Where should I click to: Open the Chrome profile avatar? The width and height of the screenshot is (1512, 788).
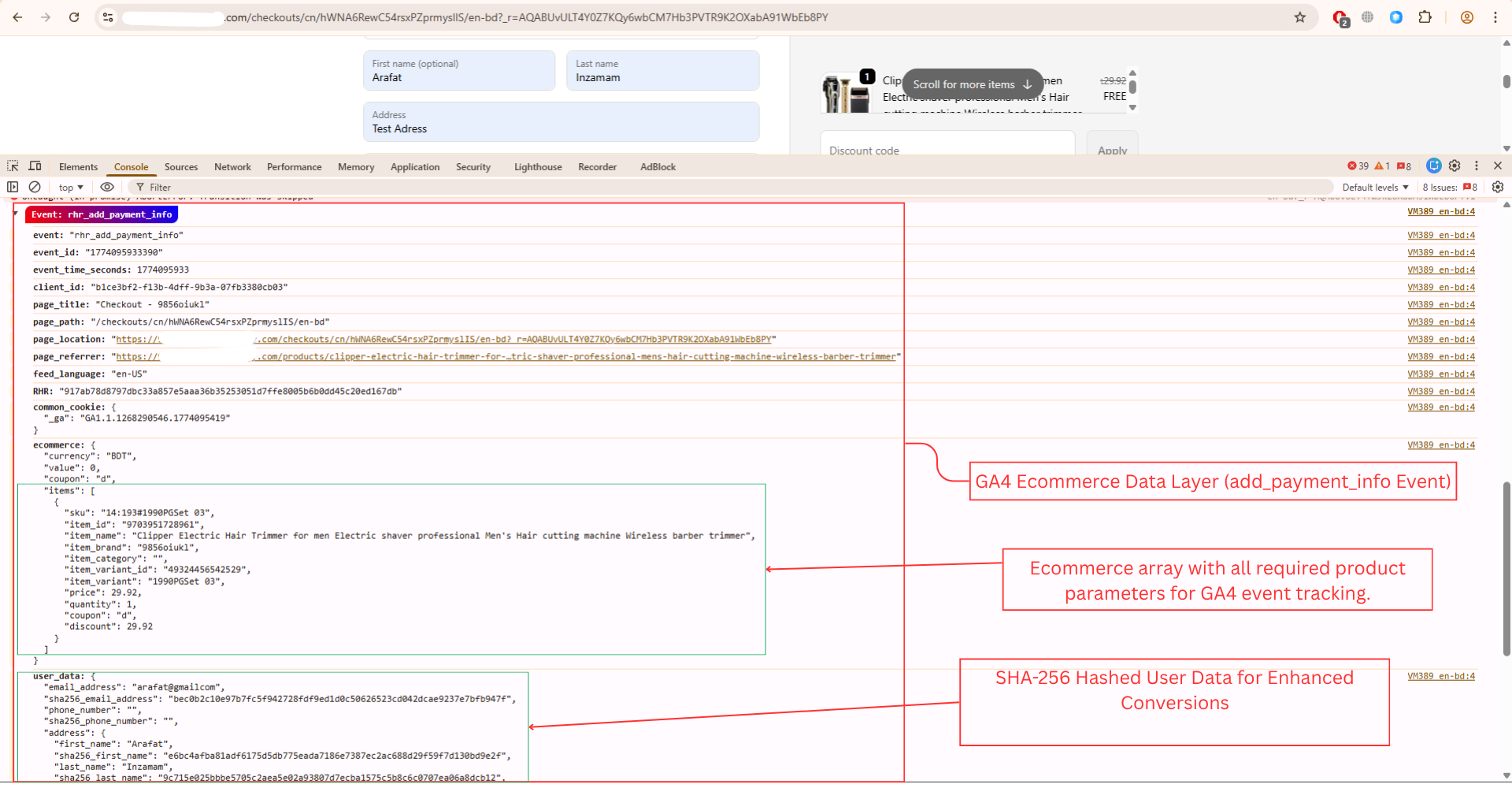(x=1467, y=17)
